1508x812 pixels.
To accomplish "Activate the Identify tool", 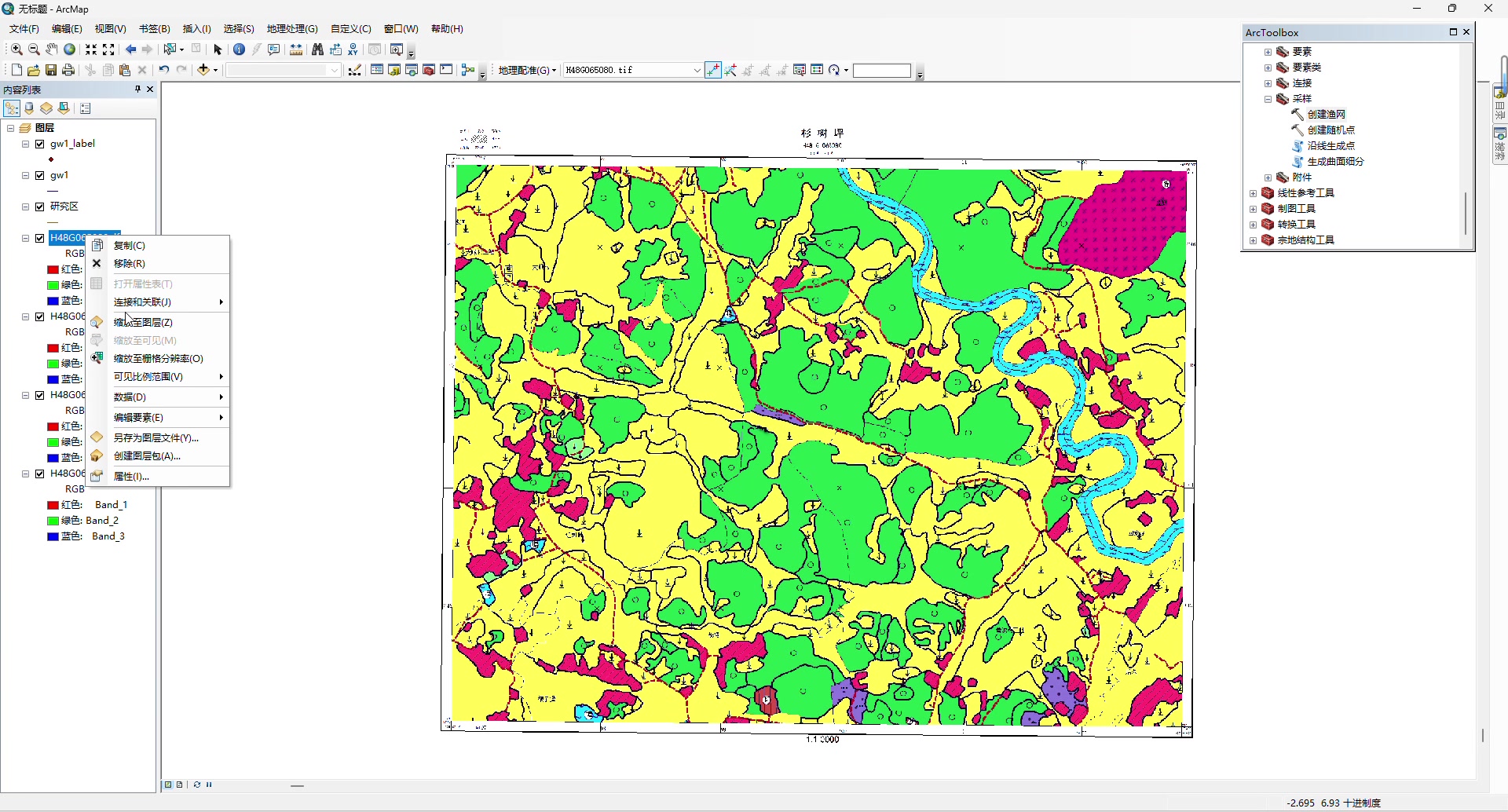I will click(x=240, y=49).
